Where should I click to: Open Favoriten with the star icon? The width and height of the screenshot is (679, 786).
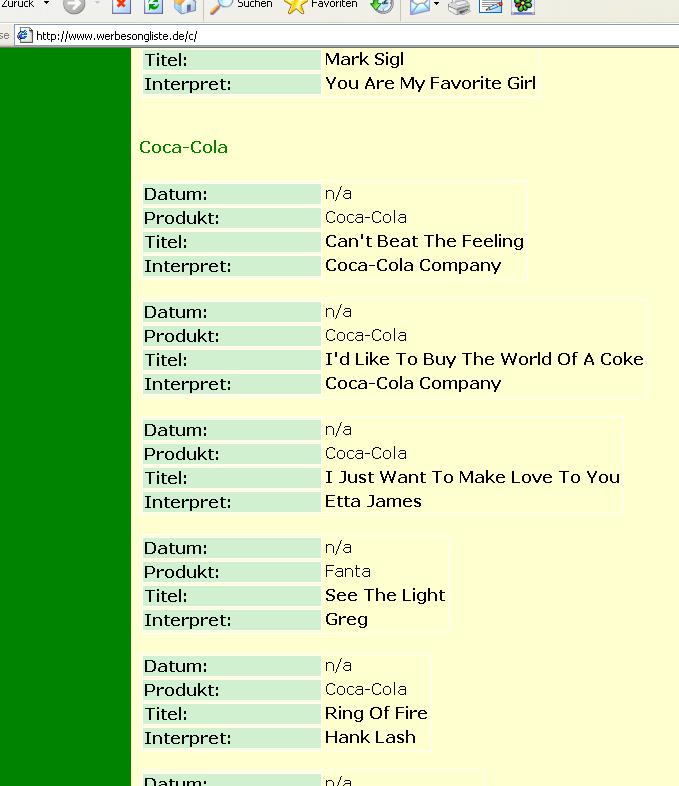click(321, 6)
